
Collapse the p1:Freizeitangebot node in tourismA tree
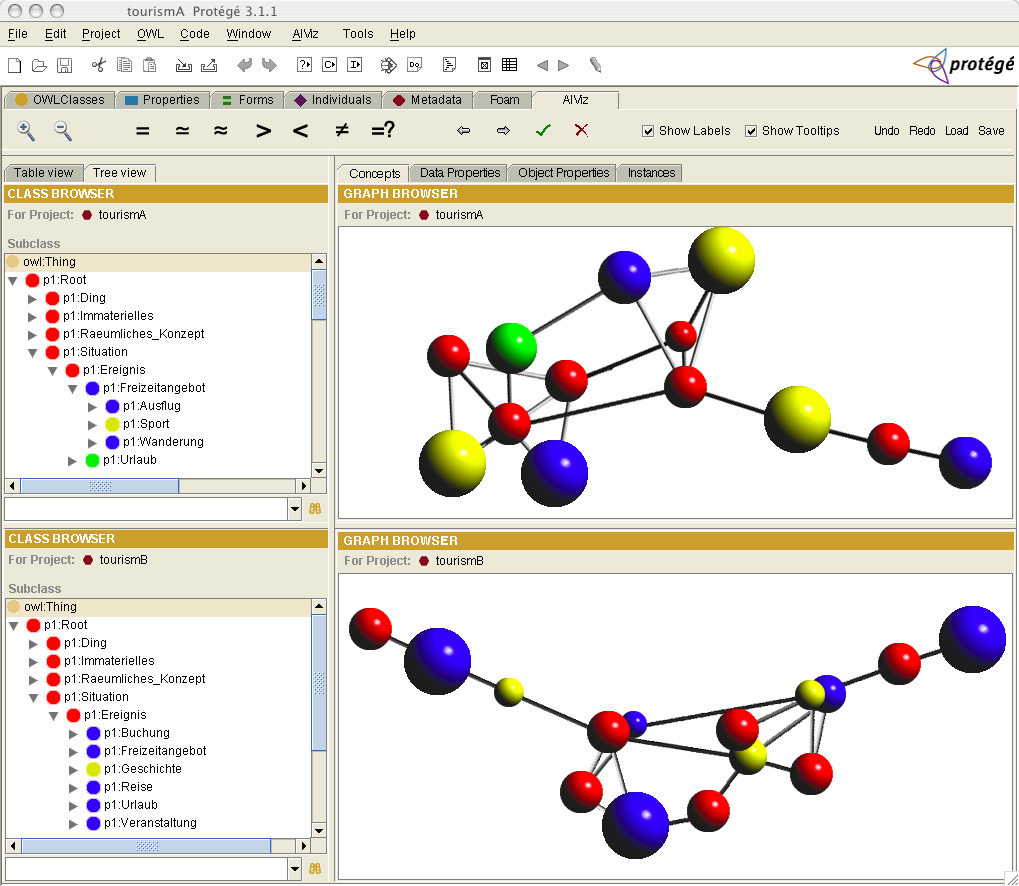tap(73, 388)
